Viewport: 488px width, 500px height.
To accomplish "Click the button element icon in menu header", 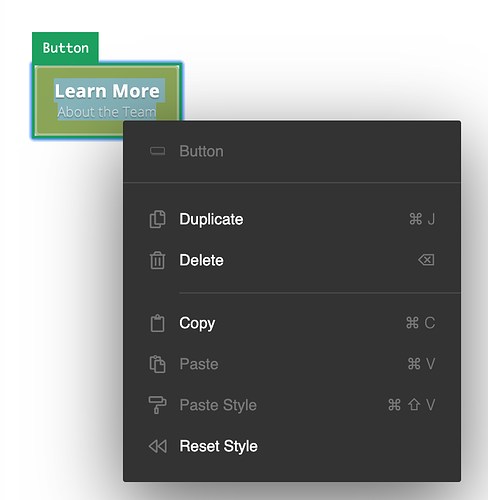I will 157,151.
